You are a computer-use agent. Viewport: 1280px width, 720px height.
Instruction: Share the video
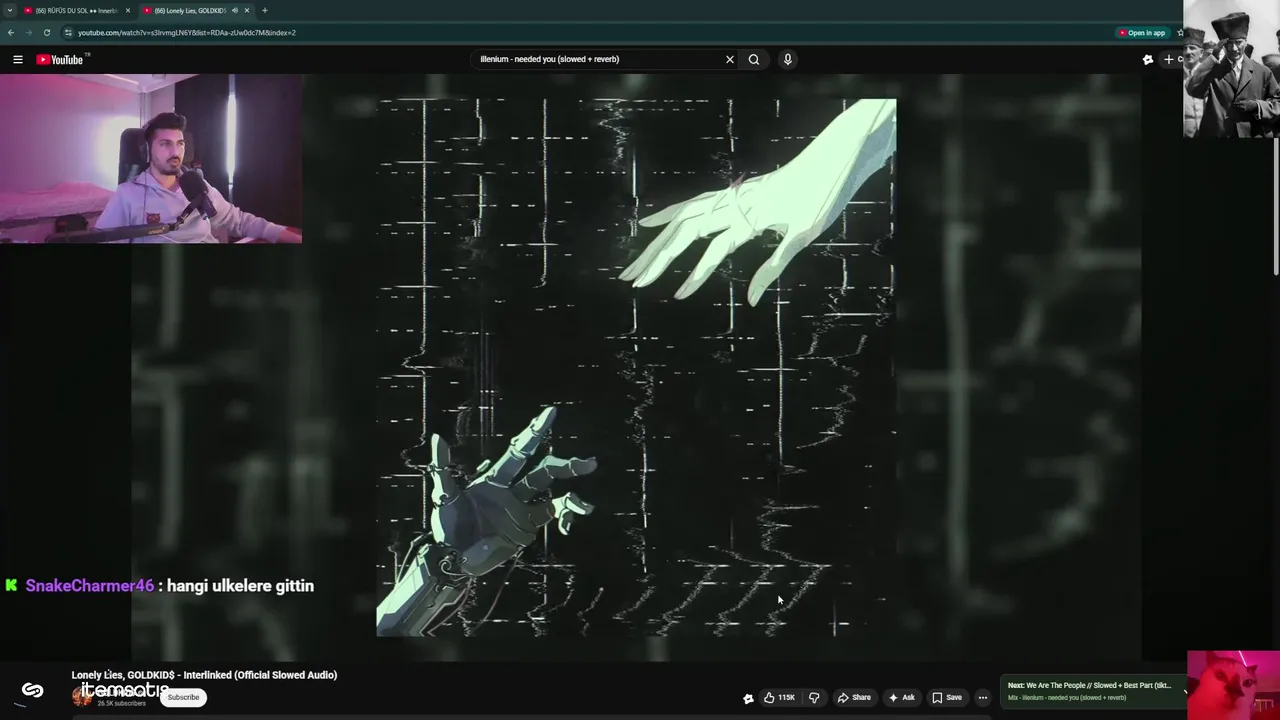pos(853,697)
